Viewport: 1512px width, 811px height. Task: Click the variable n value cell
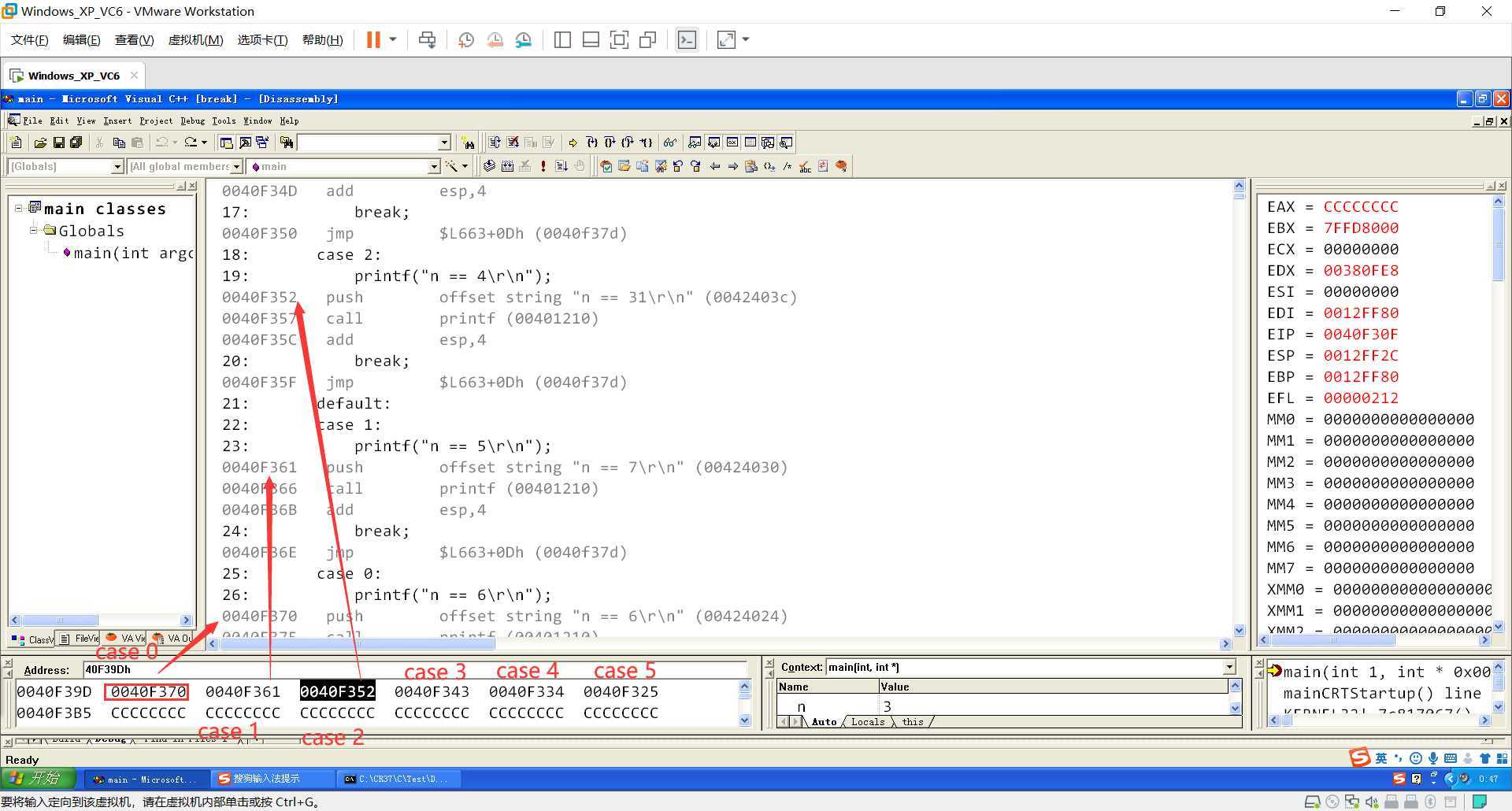tap(1053, 705)
